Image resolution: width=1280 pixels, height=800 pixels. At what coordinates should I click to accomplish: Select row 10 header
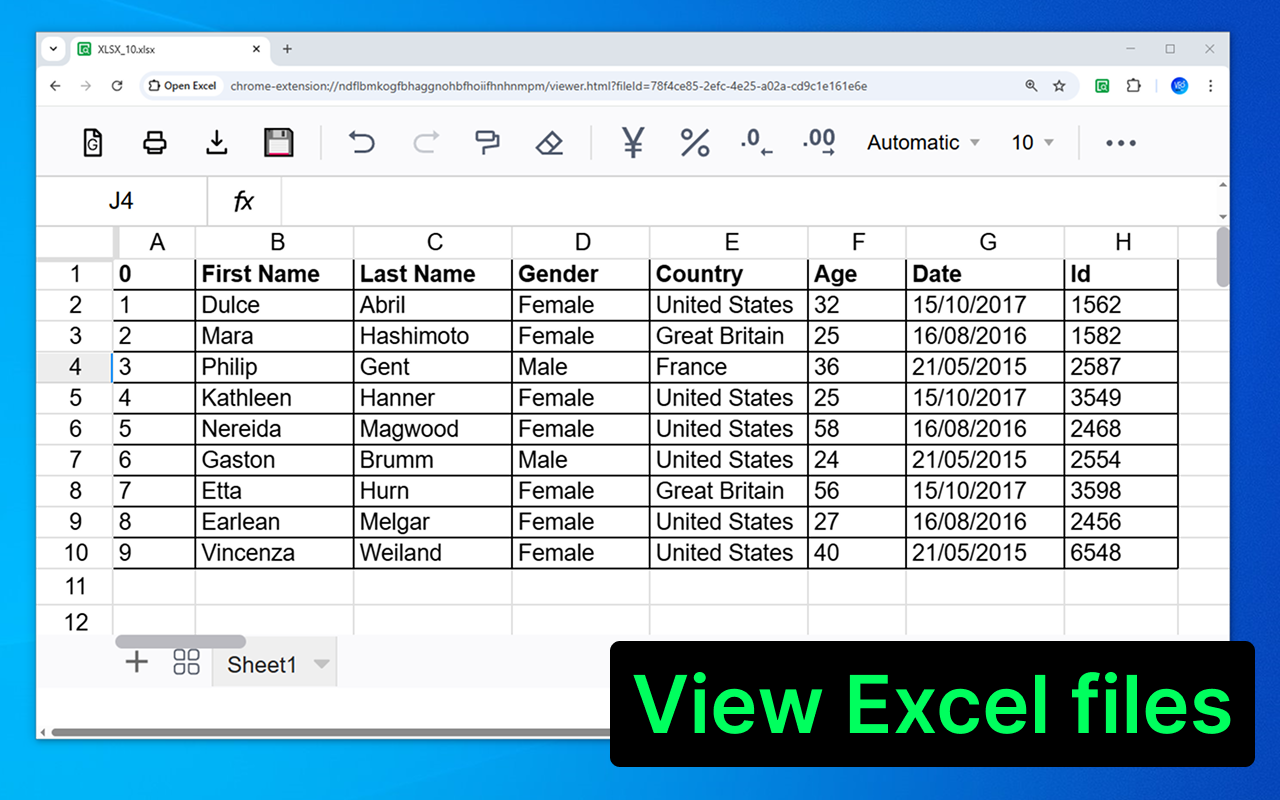[x=75, y=553]
